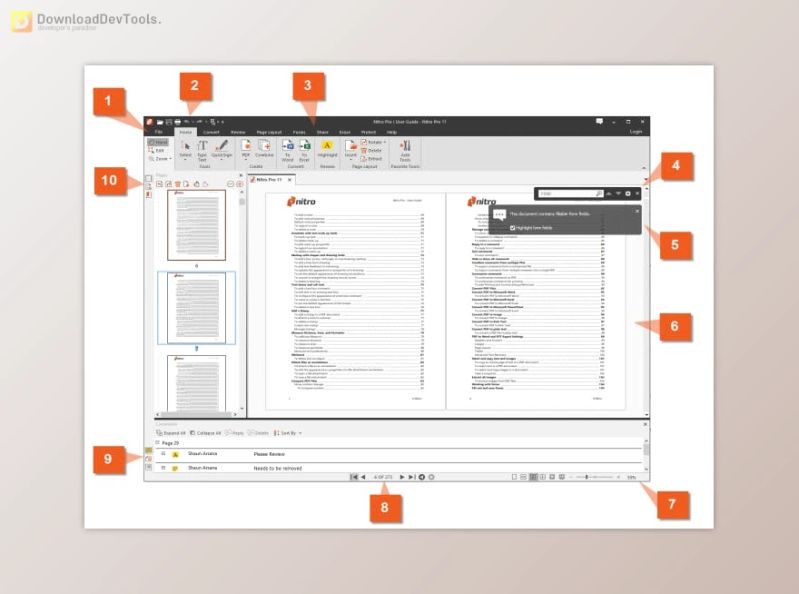Click the Add Tools icon
The image size is (799, 594).
(x=405, y=150)
